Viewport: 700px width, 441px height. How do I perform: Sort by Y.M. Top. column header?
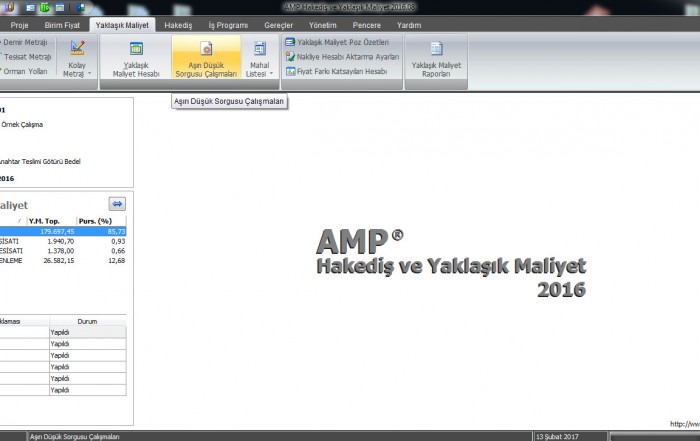(x=50, y=220)
